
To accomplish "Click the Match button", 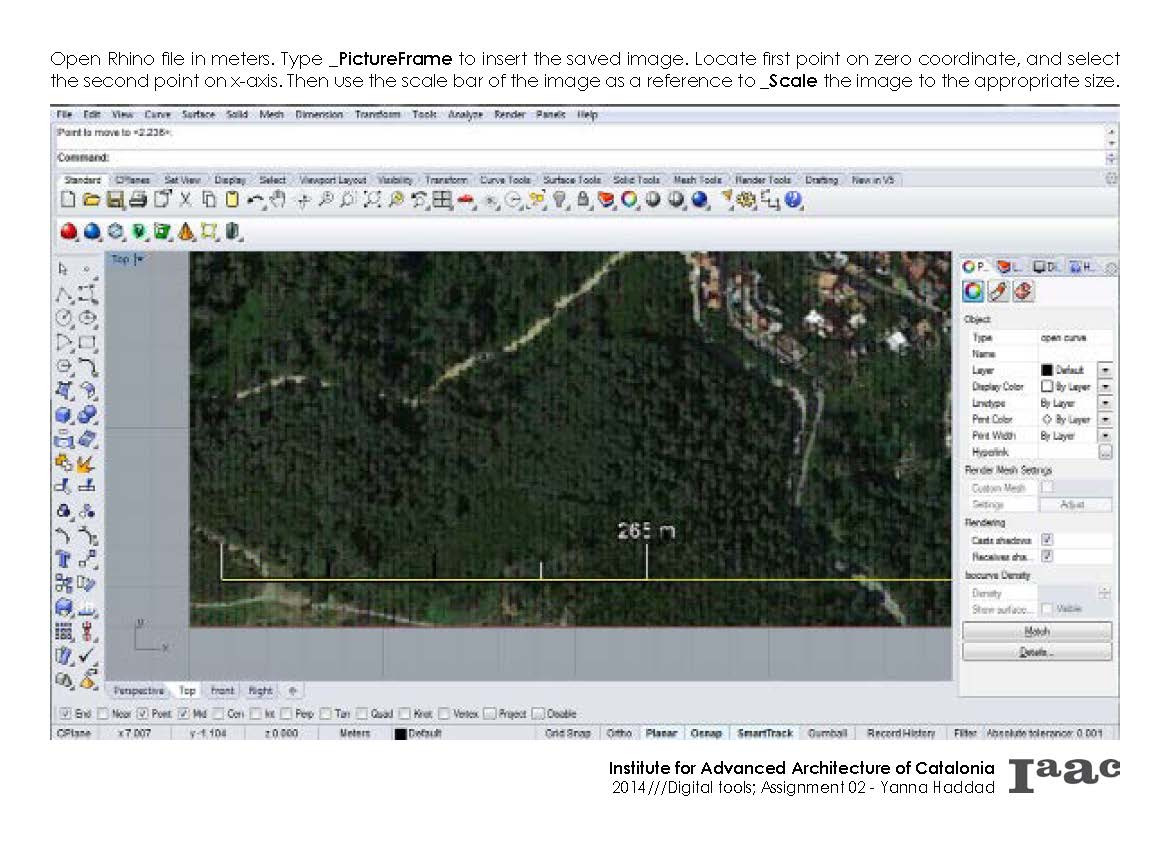I will coord(1036,632).
